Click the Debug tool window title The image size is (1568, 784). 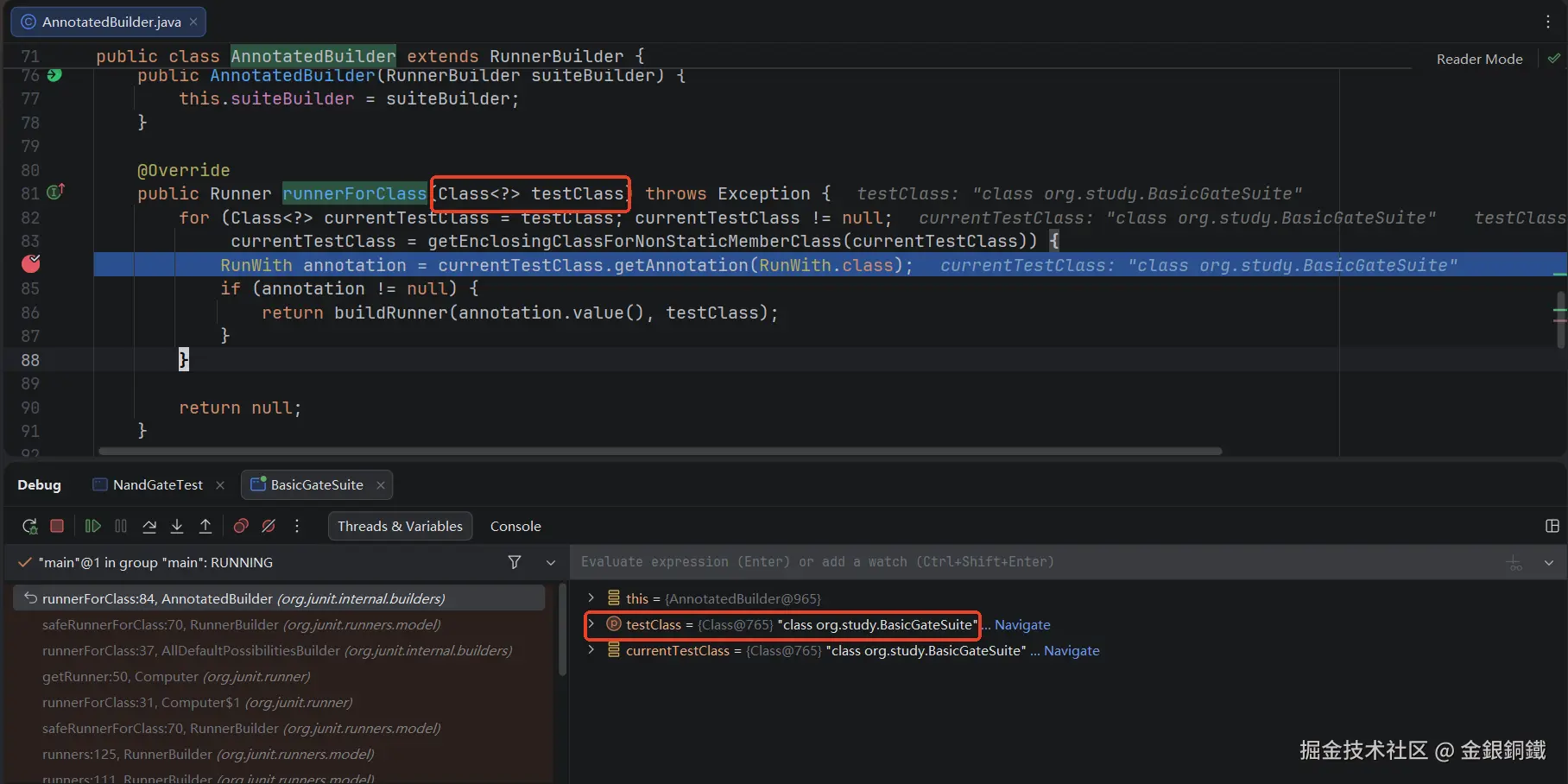(40, 484)
